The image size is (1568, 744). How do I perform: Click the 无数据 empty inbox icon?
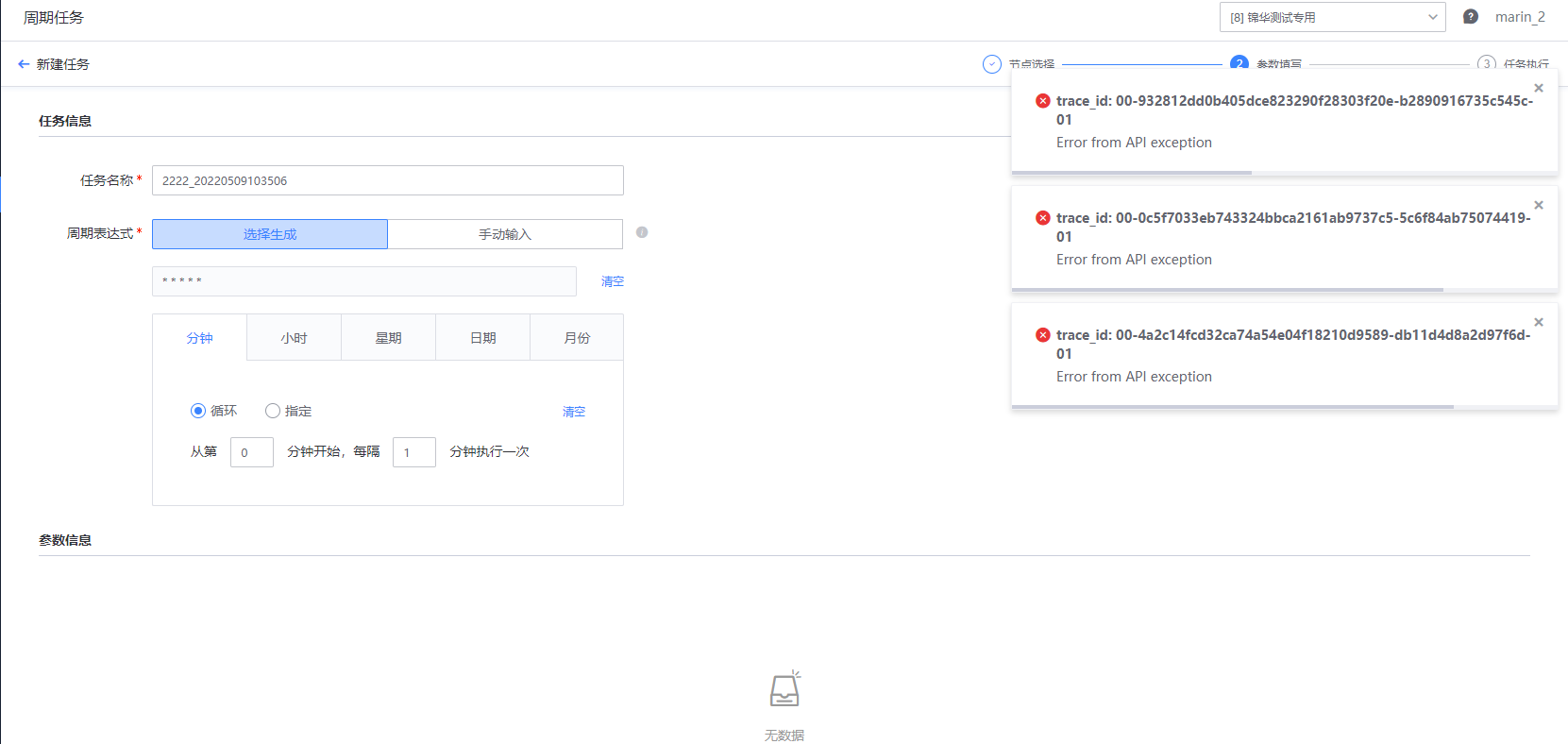tap(784, 689)
